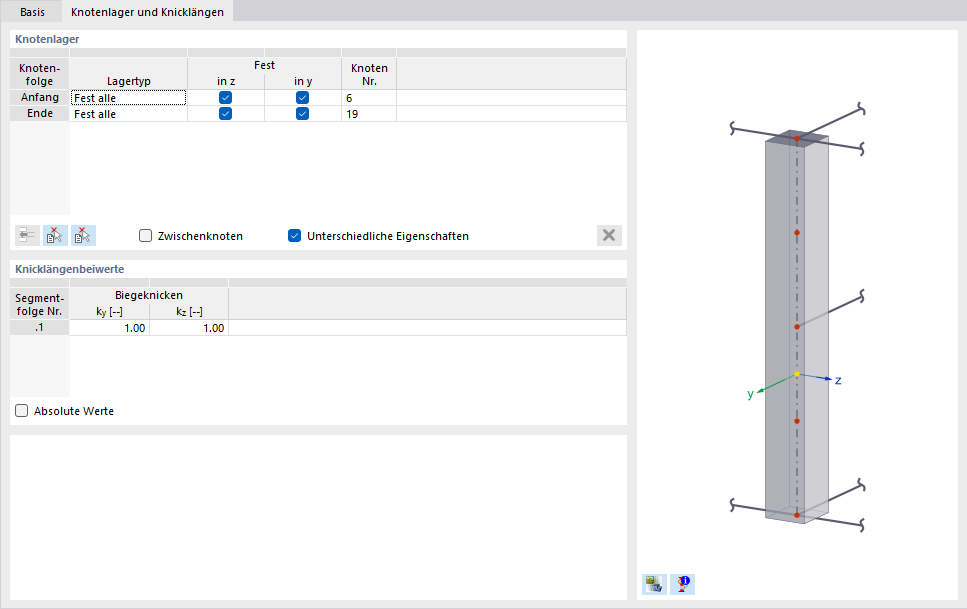Click the ky value 1.00 cell

point(109,328)
